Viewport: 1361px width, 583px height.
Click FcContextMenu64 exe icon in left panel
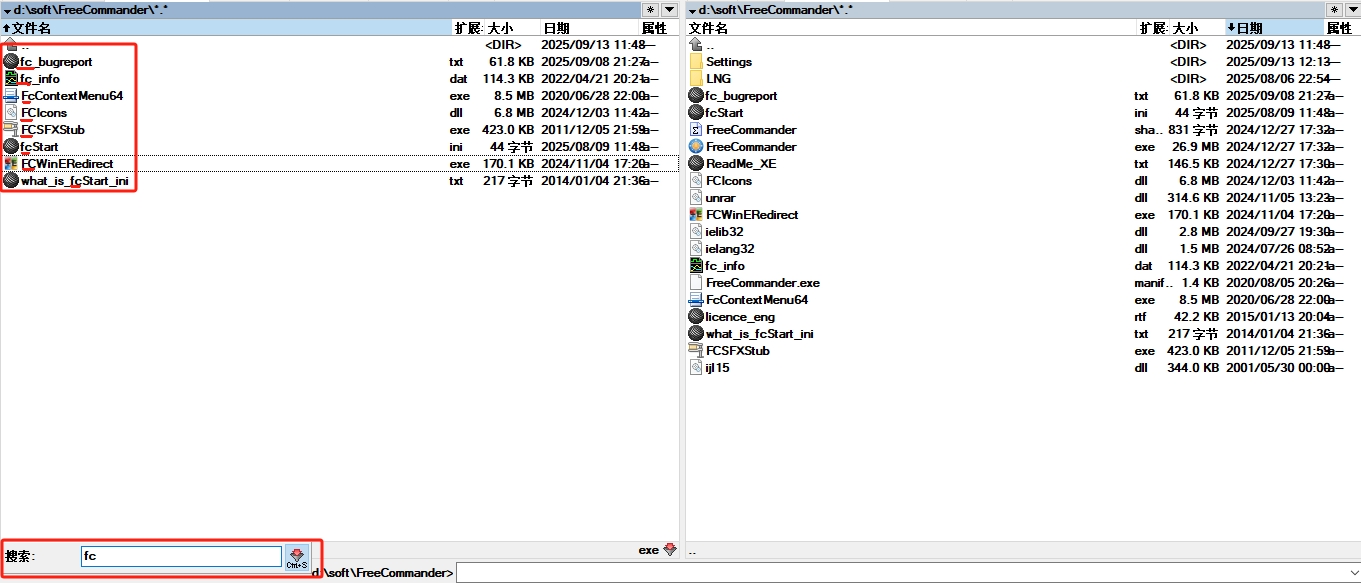(x=11, y=96)
